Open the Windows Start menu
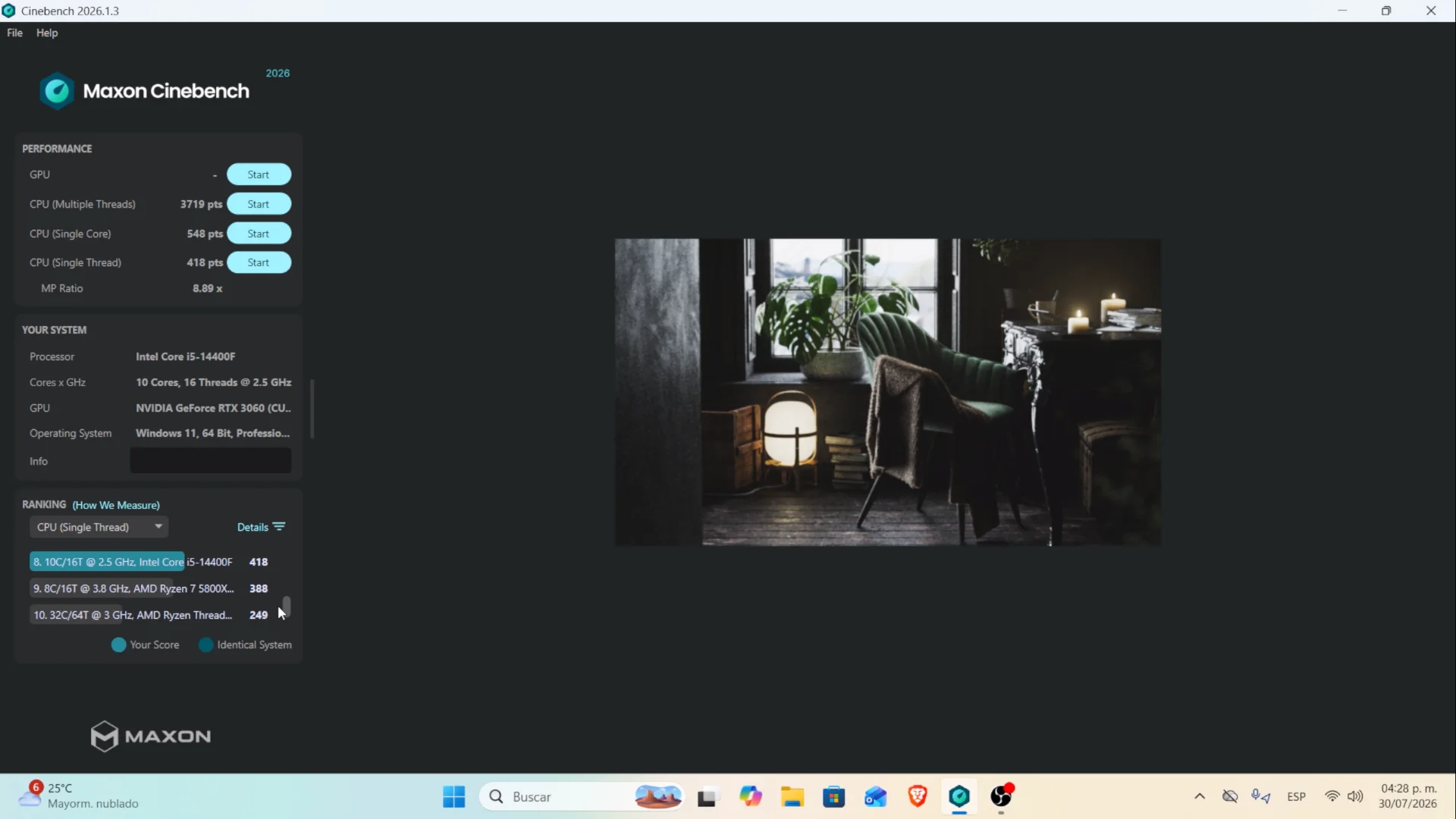The height and width of the screenshot is (819, 1456). [453, 796]
